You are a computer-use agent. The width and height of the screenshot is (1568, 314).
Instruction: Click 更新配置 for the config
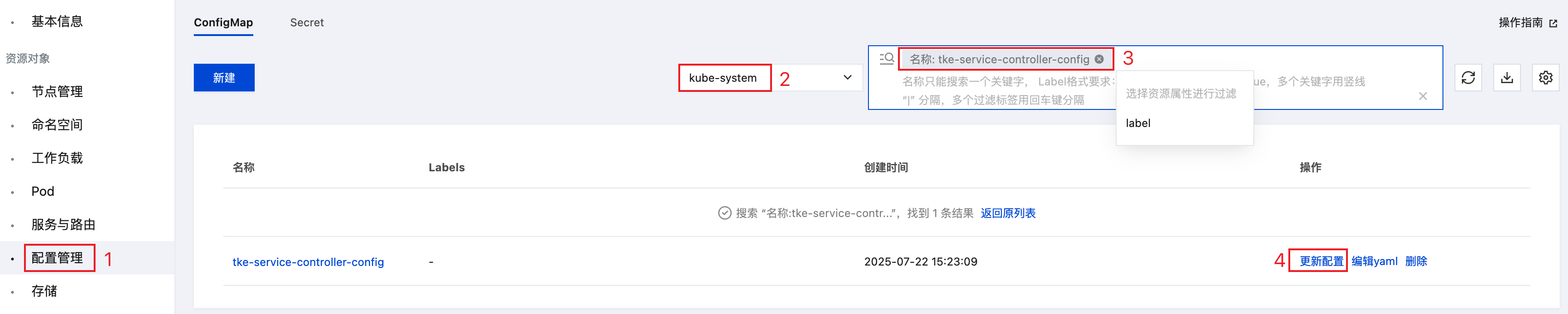[x=1322, y=261]
